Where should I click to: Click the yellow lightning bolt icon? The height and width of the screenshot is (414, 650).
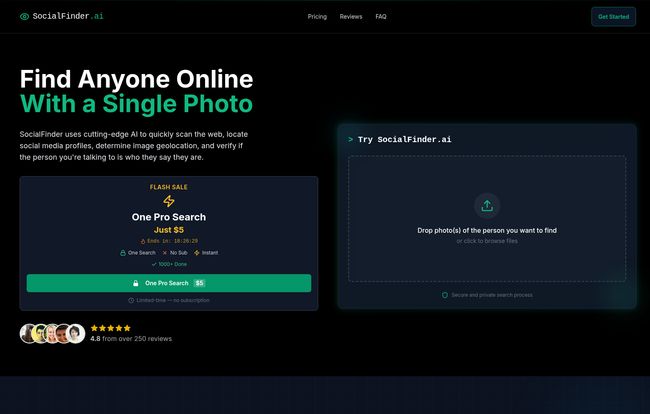169,201
